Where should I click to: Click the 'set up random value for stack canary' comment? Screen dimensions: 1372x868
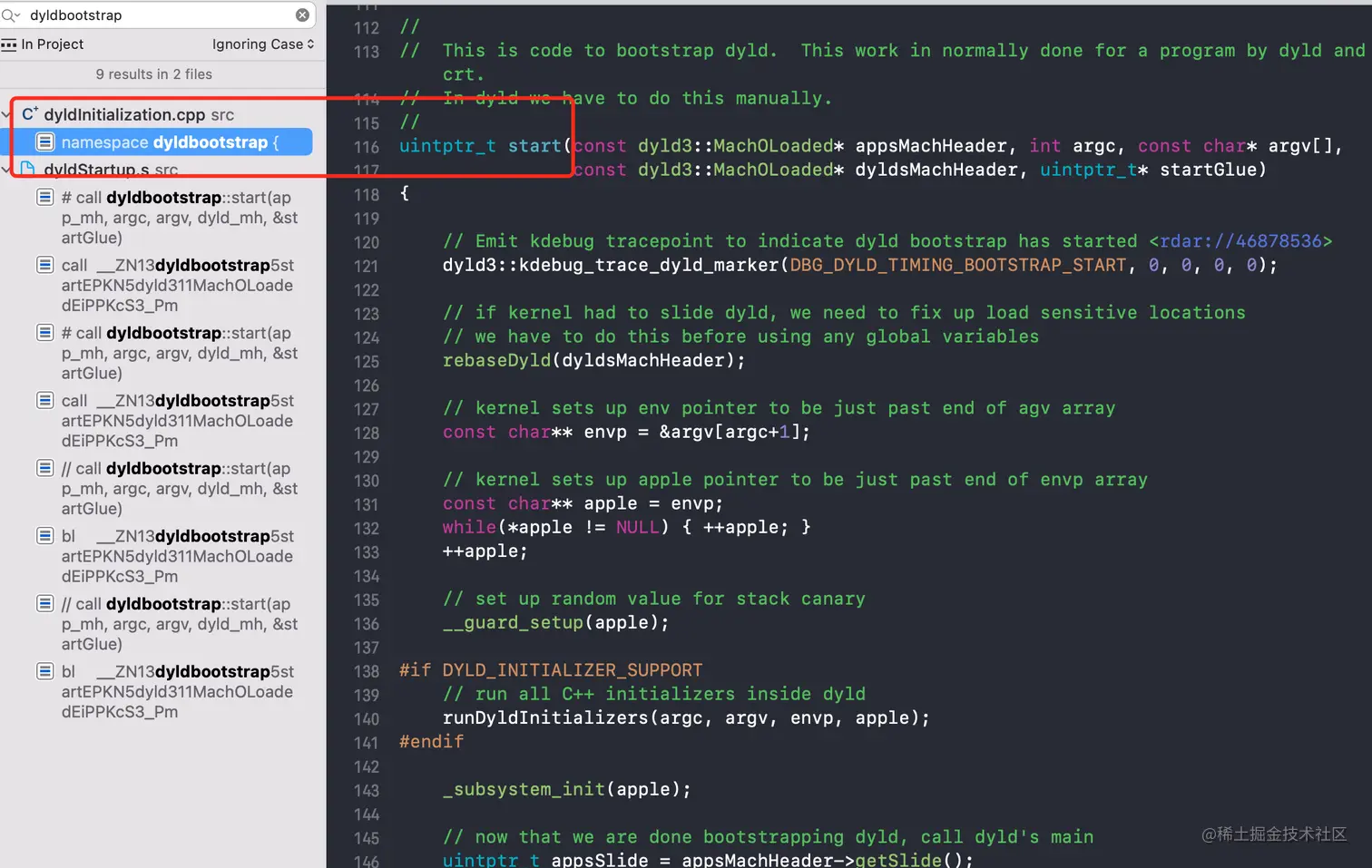pos(653,600)
